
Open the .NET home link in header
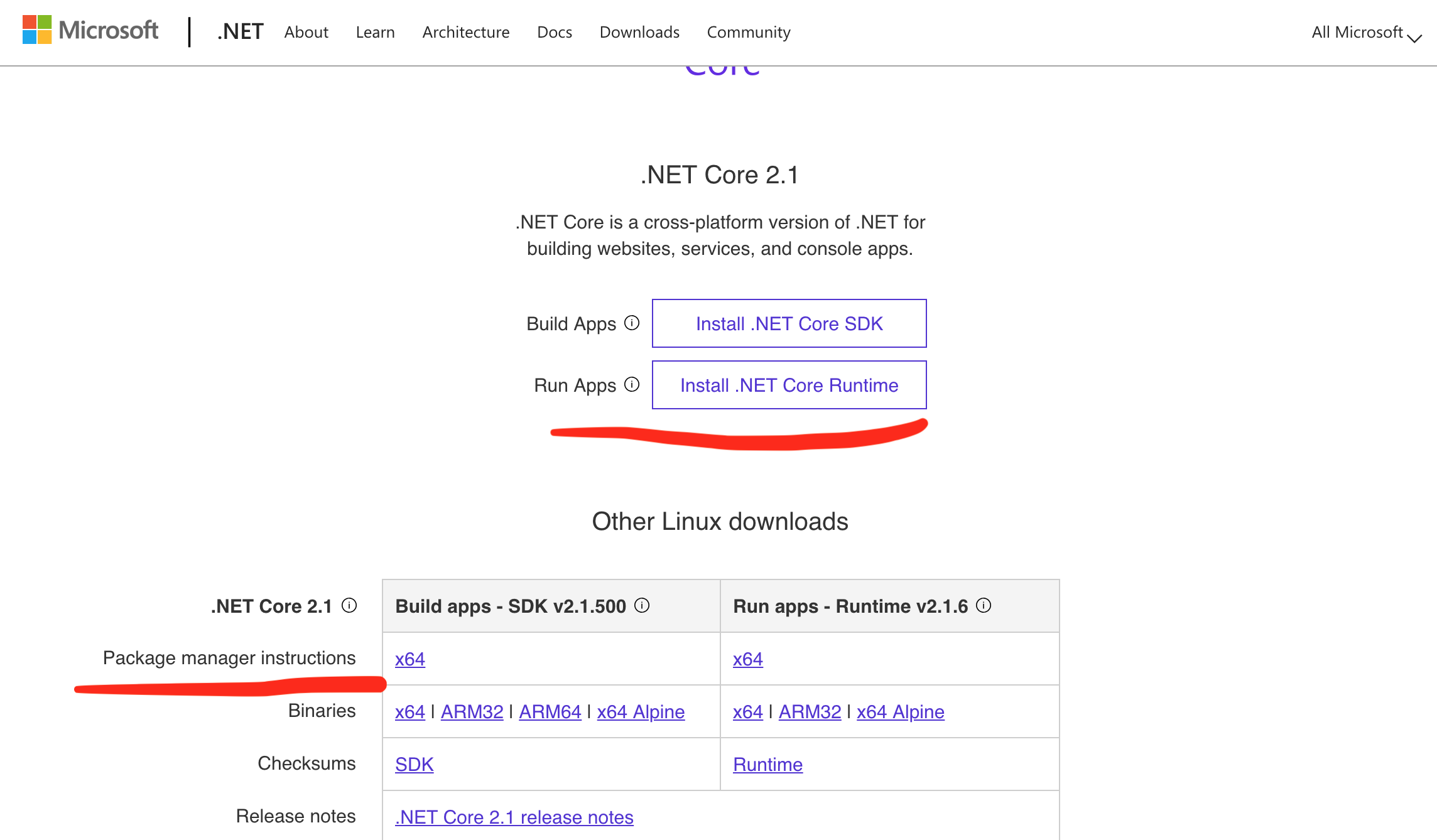(x=240, y=31)
